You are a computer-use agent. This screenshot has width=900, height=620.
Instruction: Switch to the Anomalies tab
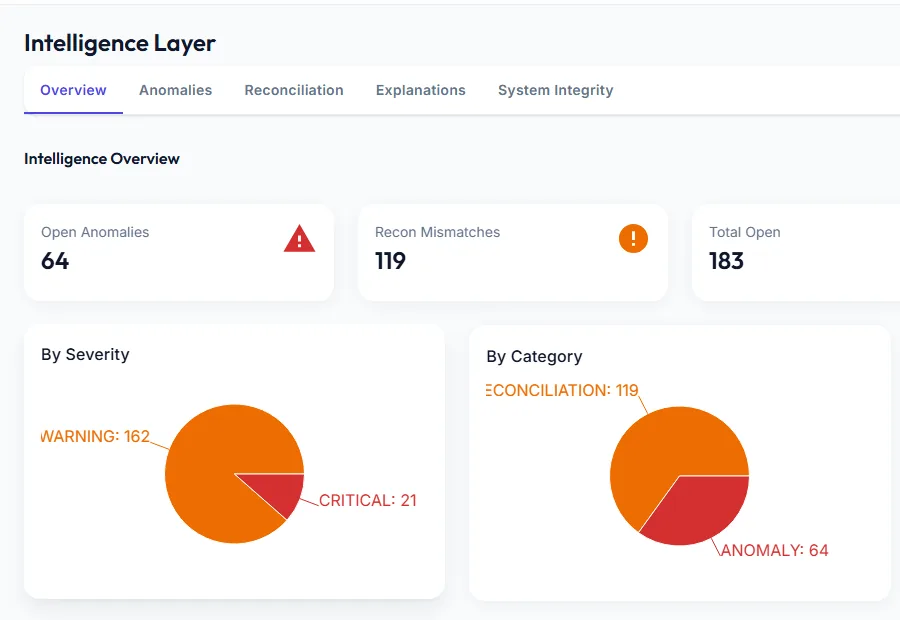(x=176, y=90)
